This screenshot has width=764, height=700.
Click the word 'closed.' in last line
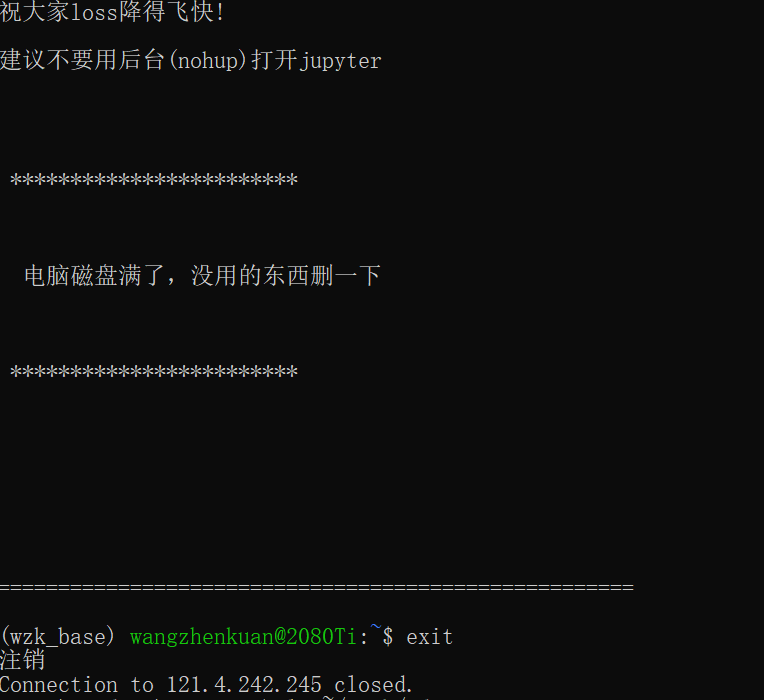373,685
